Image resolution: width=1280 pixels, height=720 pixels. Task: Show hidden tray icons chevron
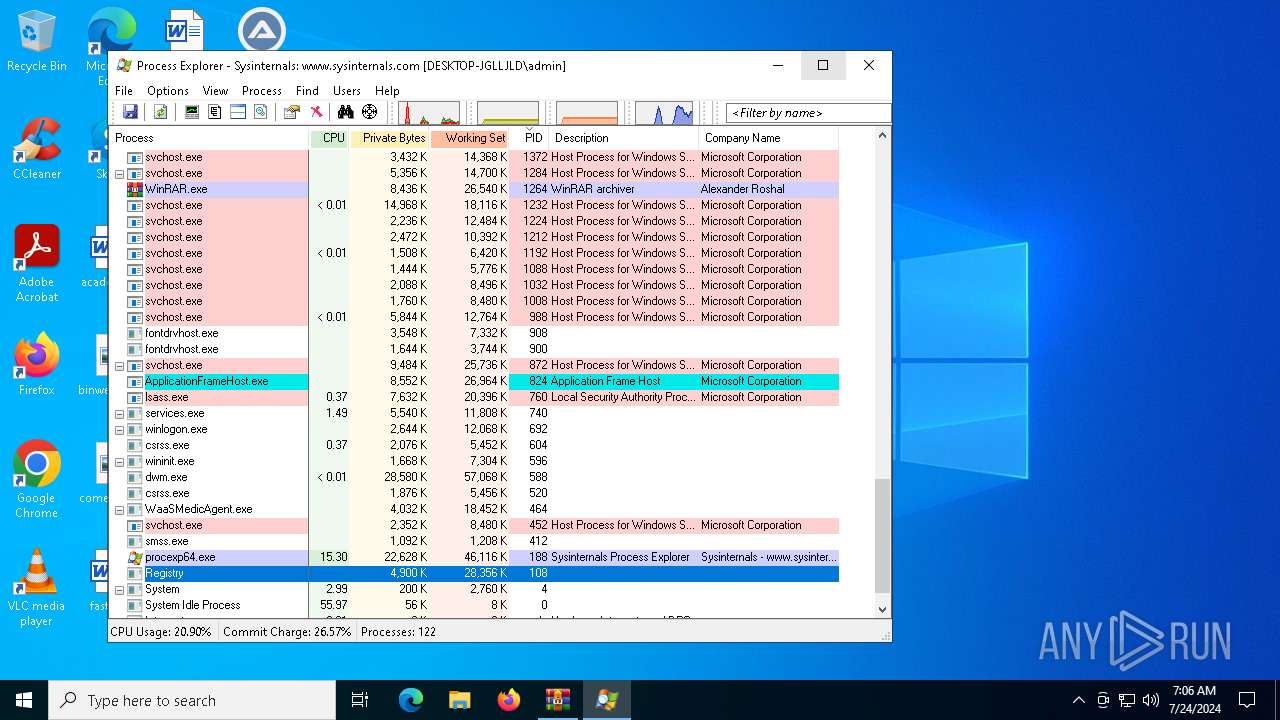coord(1078,700)
